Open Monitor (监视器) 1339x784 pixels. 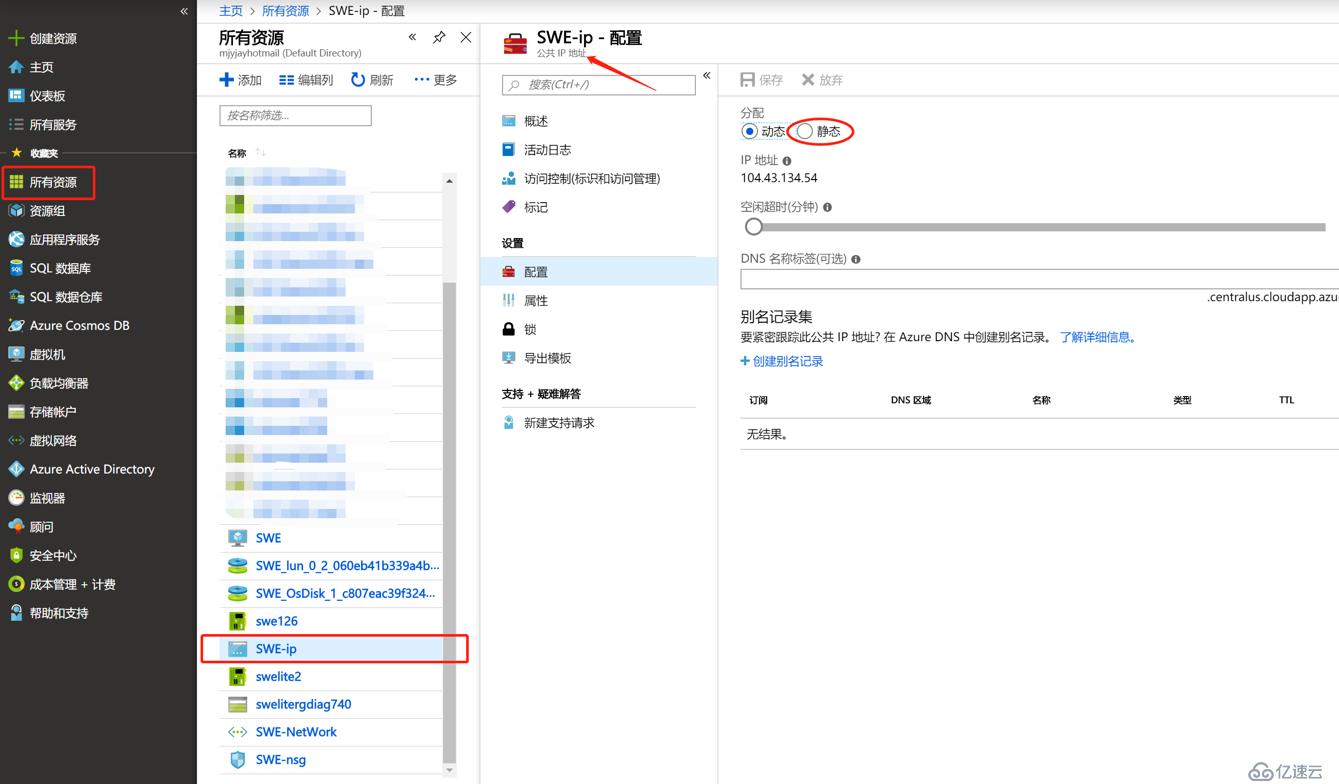tap(47, 498)
